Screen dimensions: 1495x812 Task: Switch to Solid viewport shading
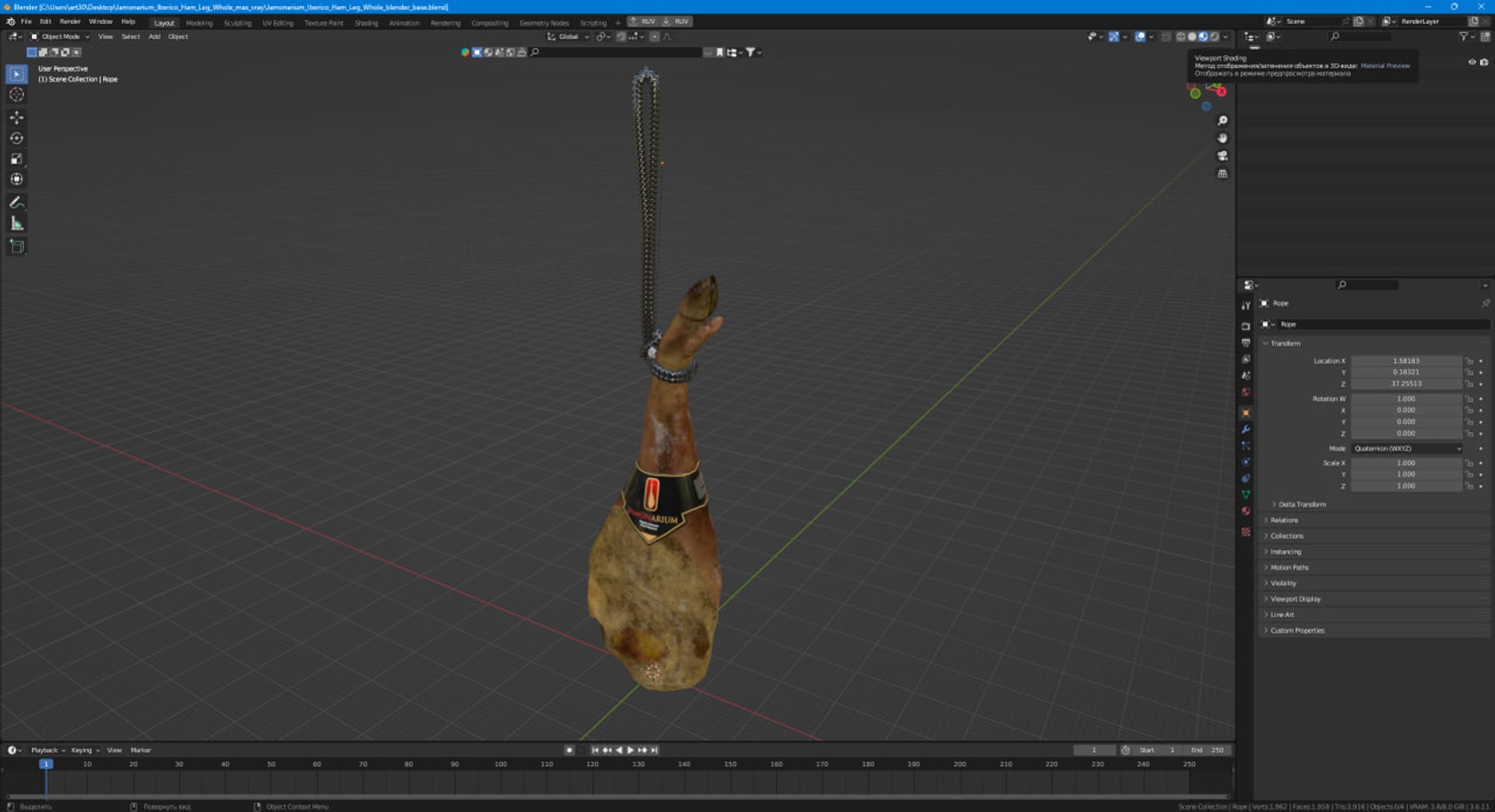click(1191, 37)
